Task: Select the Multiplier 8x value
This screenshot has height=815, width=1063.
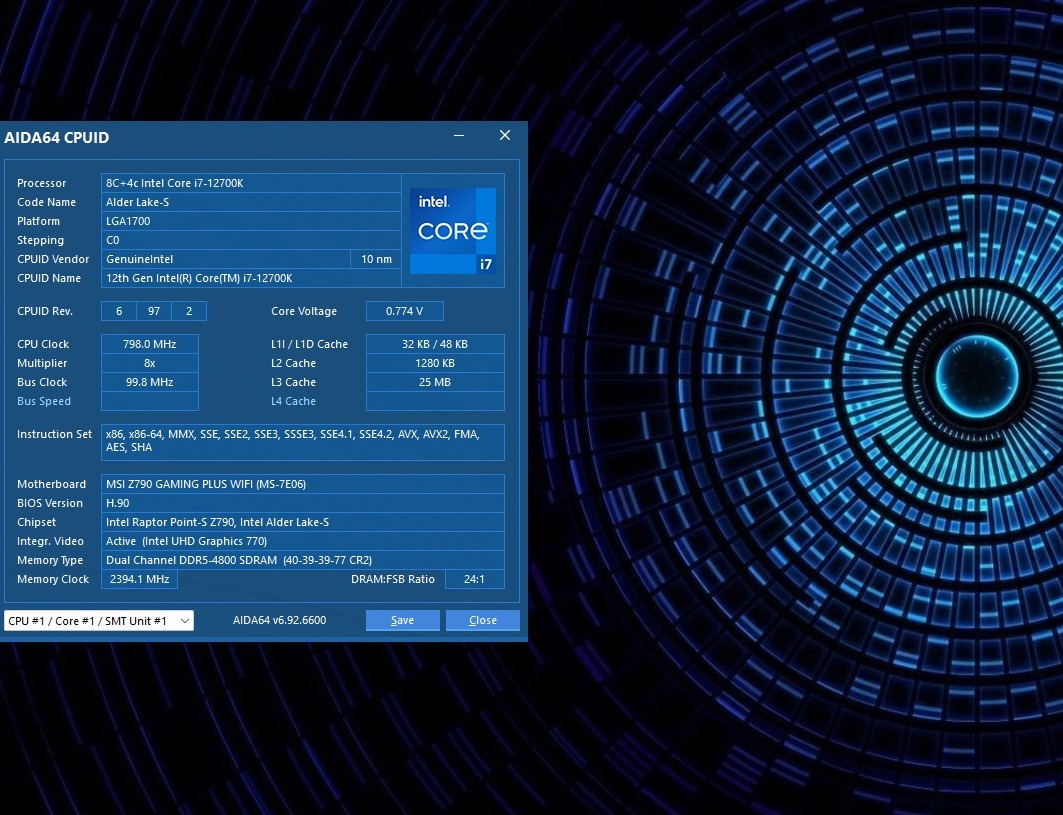Action: 149,363
